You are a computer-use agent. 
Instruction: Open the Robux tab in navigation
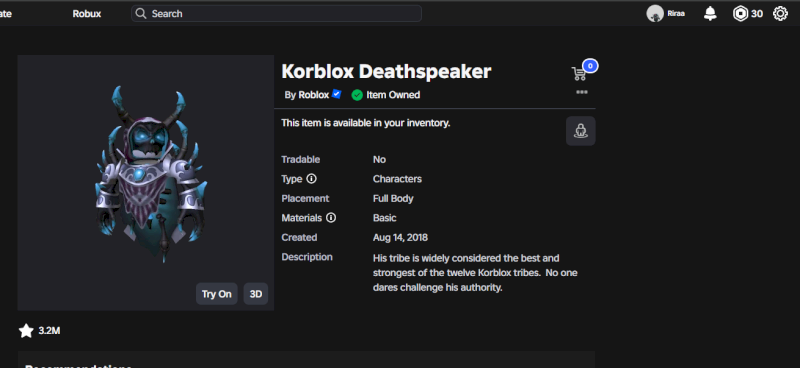(87, 14)
